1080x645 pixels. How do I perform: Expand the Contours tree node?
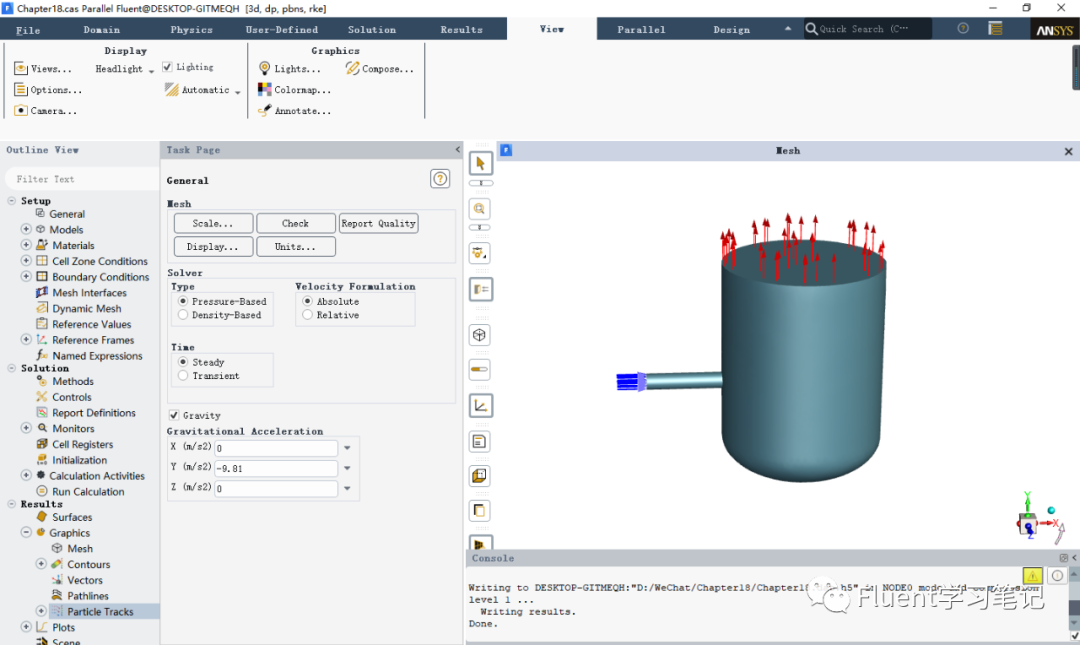click(x=41, y=564)
